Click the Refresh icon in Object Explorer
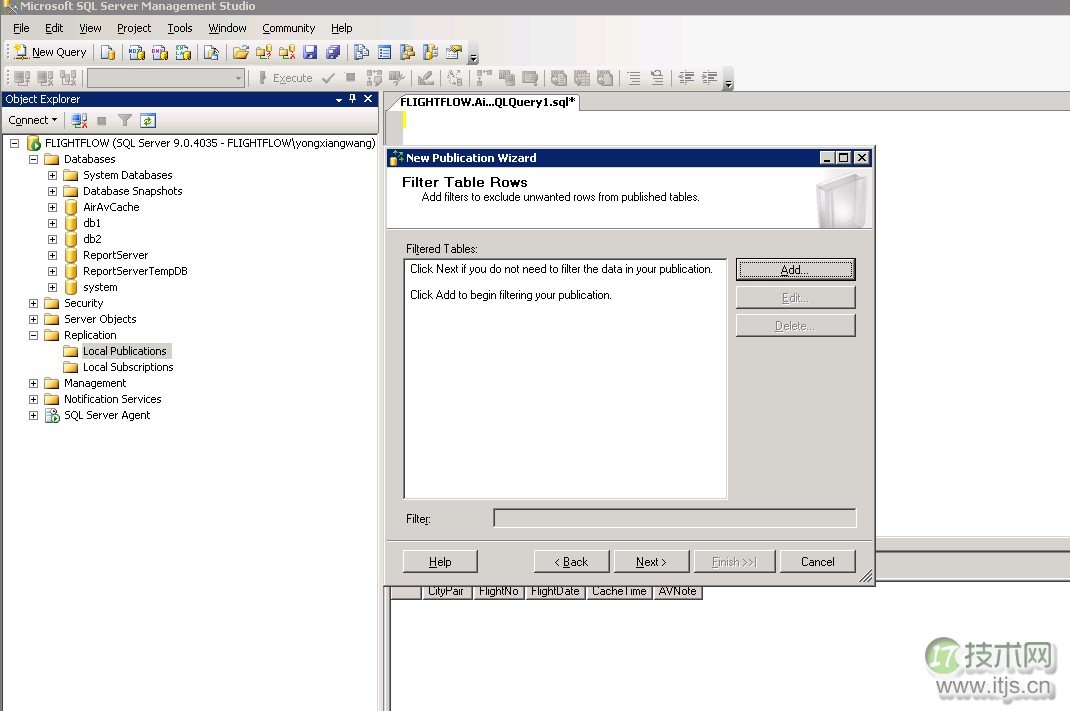This screenshot has height=711, width=1070. (147, 121)
